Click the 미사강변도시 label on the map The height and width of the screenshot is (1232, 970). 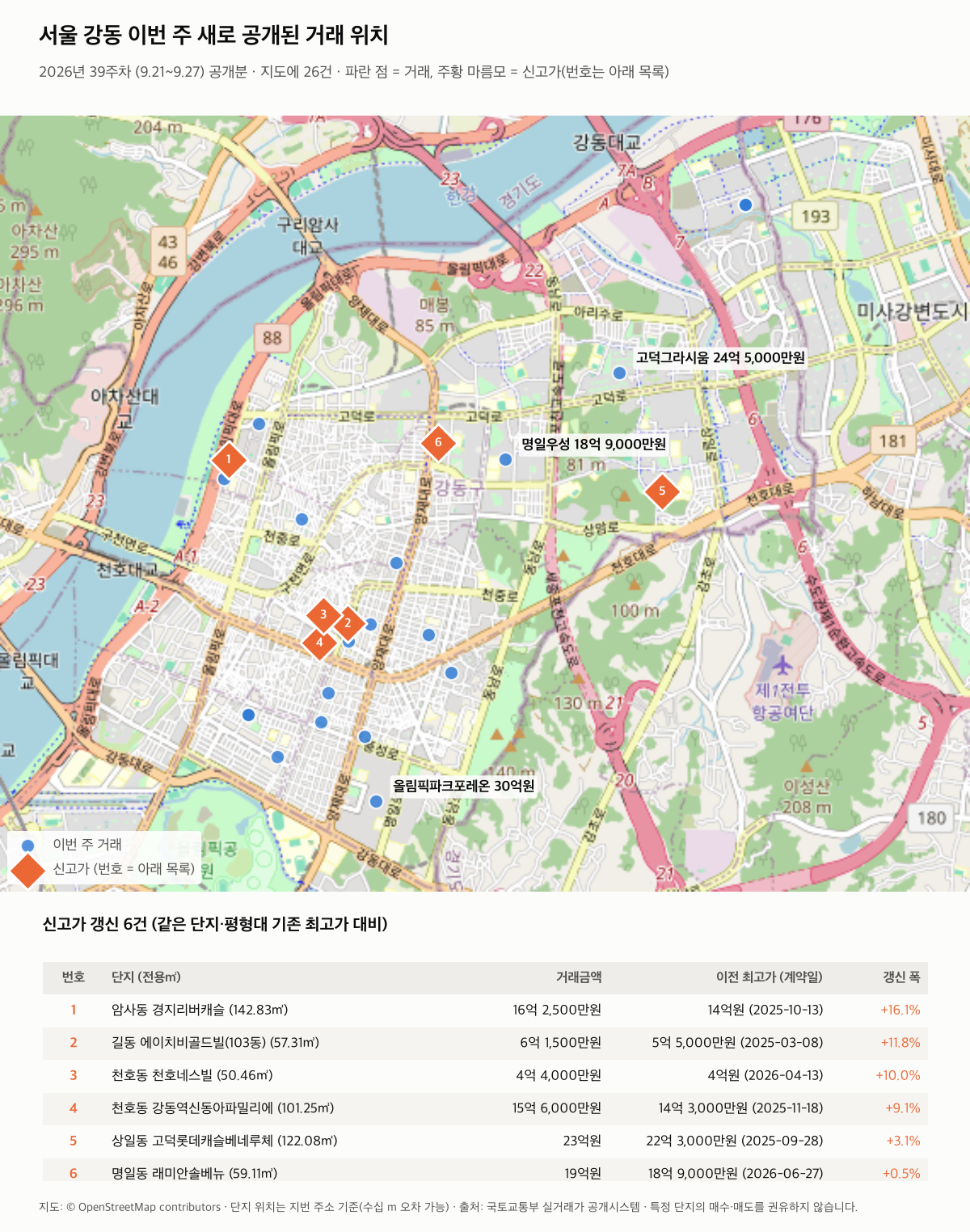click(913, 311)
